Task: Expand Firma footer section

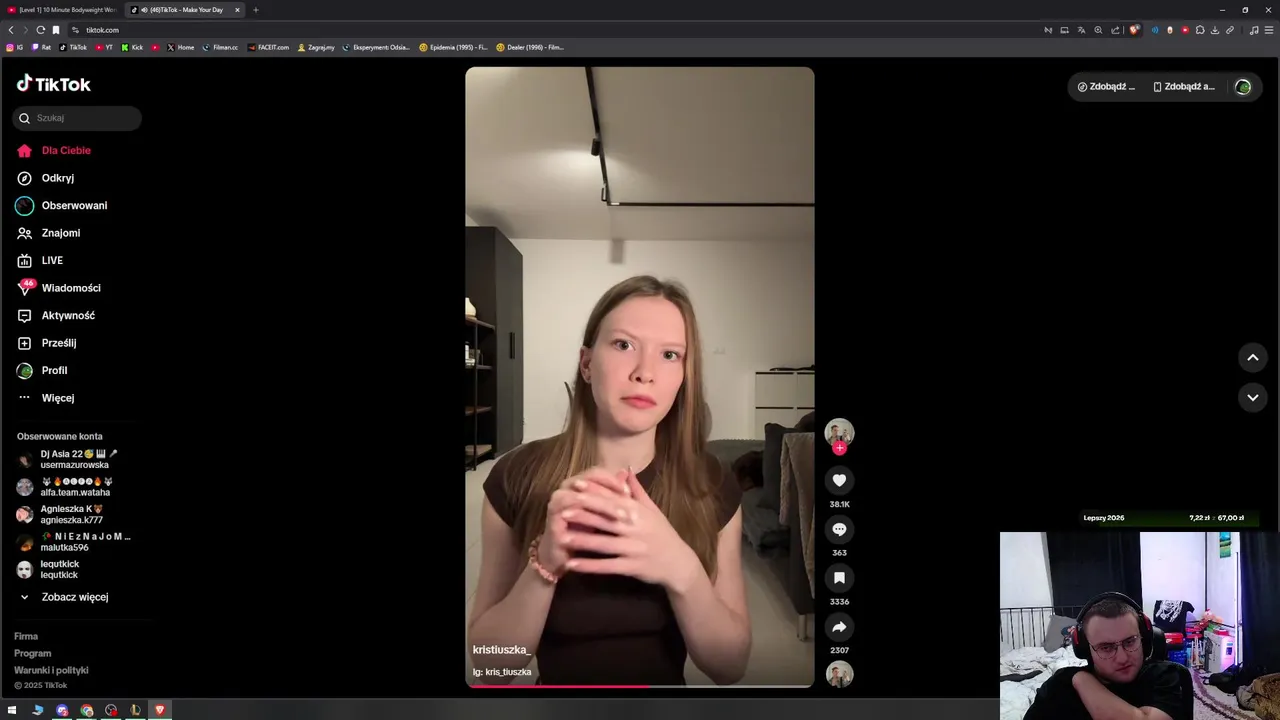Action: [x=26, y=637]
